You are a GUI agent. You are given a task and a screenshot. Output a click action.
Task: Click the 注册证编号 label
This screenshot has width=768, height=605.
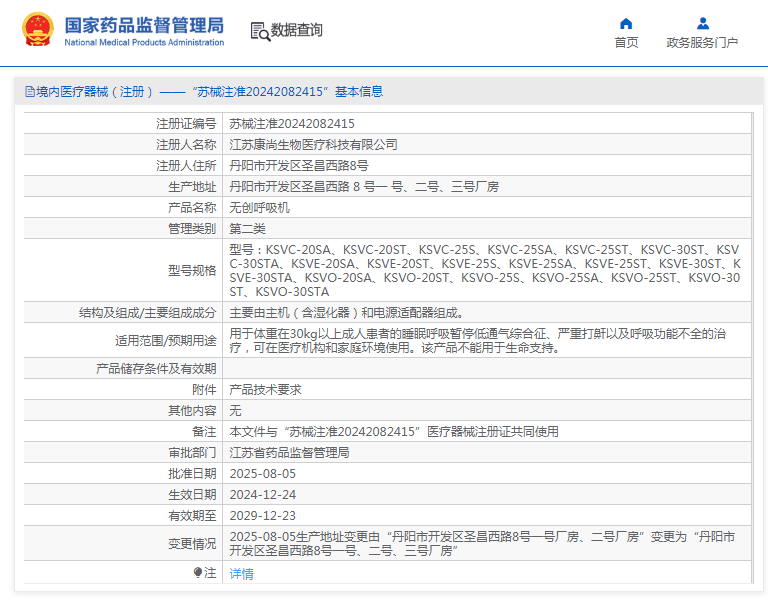point(186,124)
